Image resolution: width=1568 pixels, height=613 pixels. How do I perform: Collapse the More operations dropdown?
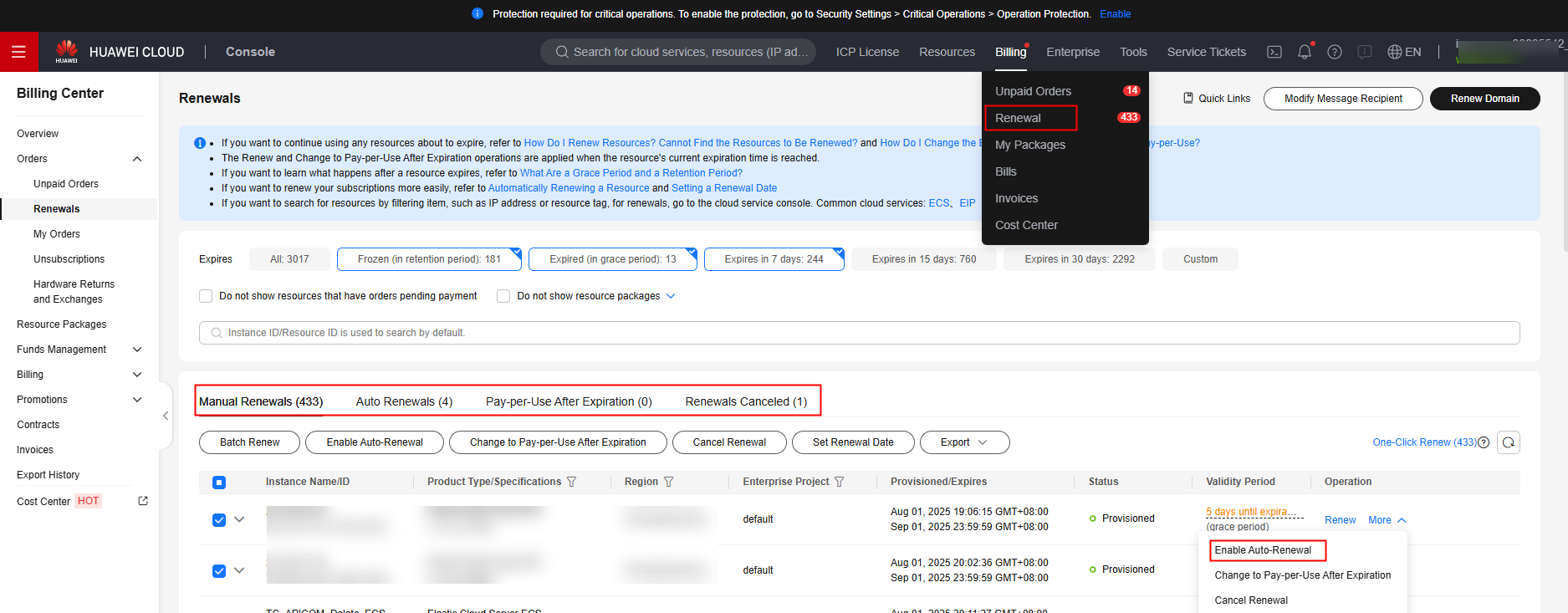tap(1387, 520)
